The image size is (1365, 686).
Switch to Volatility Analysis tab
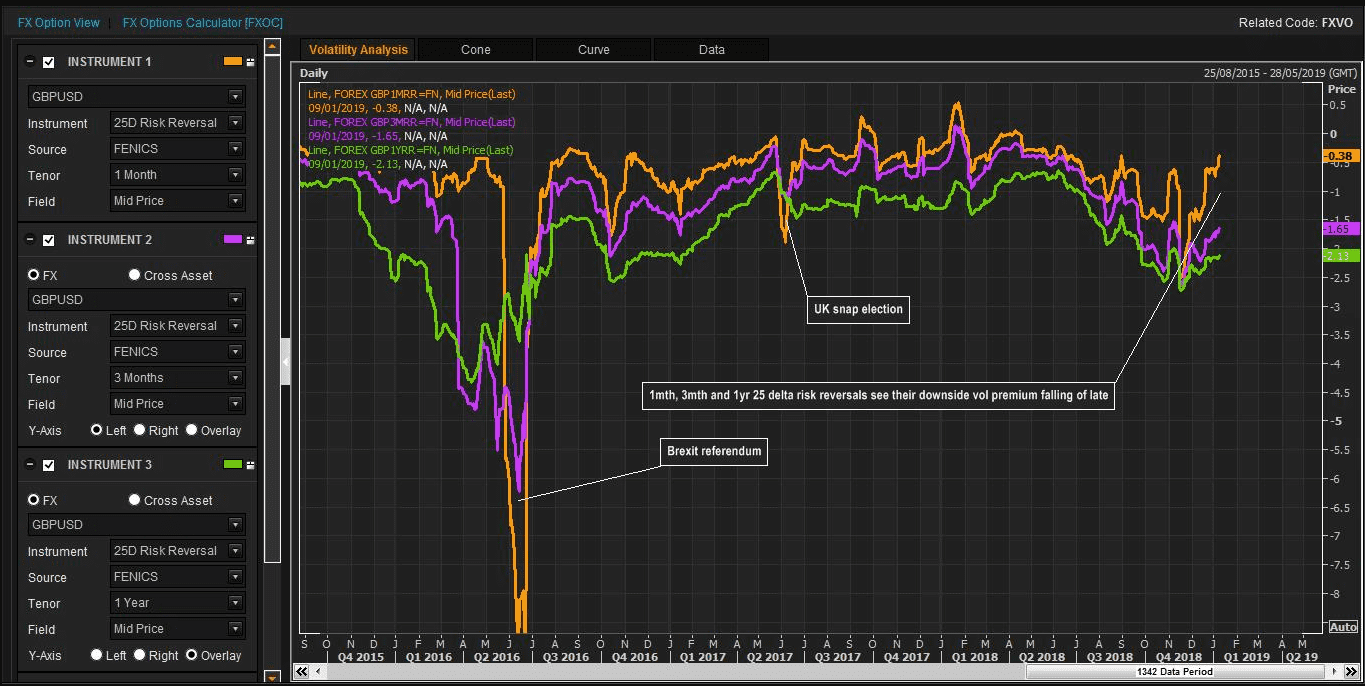[x=358, y=50]
